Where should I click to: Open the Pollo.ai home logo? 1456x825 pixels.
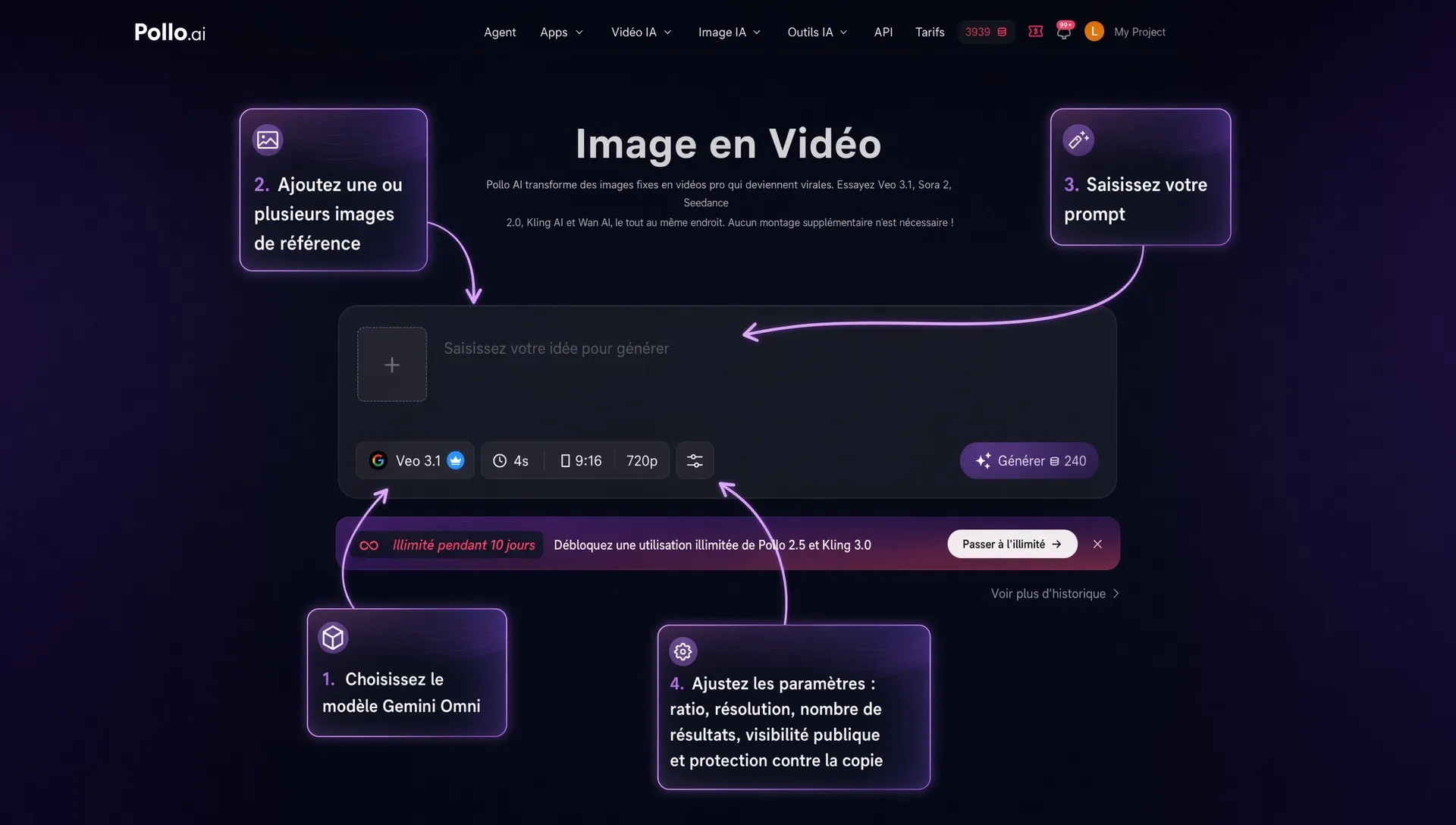tap(170, 32)
